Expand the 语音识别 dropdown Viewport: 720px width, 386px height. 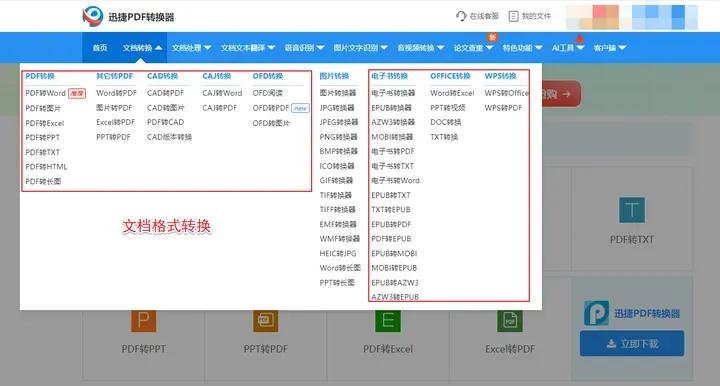(x=321, y=48)
